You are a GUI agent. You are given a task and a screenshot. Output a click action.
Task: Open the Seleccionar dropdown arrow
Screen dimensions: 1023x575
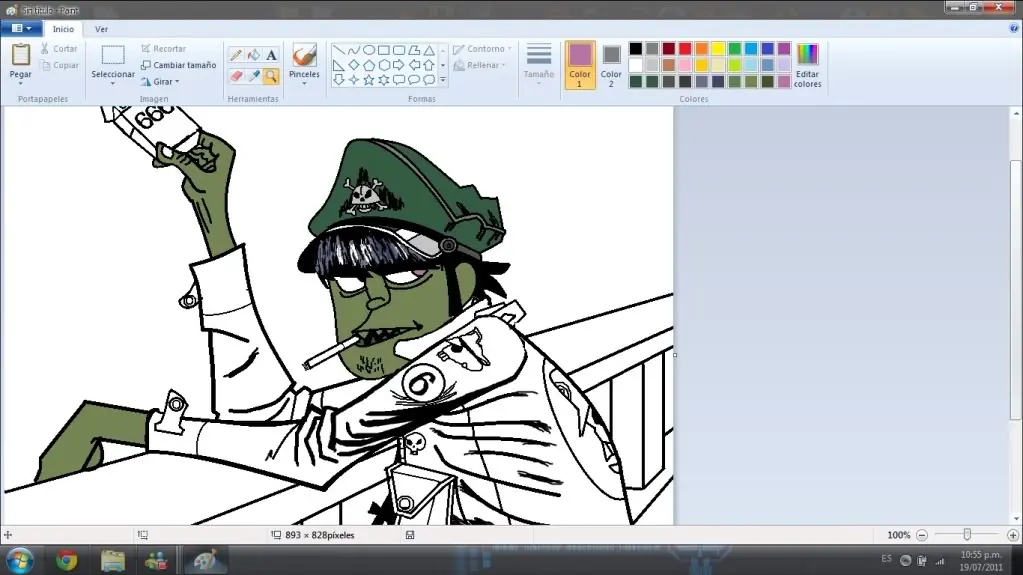point(112,84)
